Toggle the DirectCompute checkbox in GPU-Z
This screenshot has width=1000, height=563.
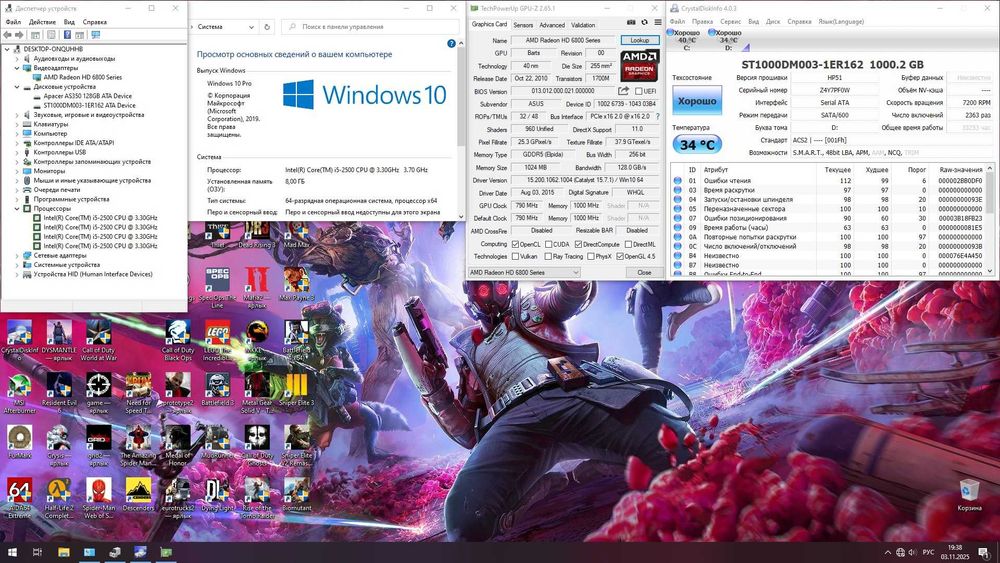[x=578, y=244]
